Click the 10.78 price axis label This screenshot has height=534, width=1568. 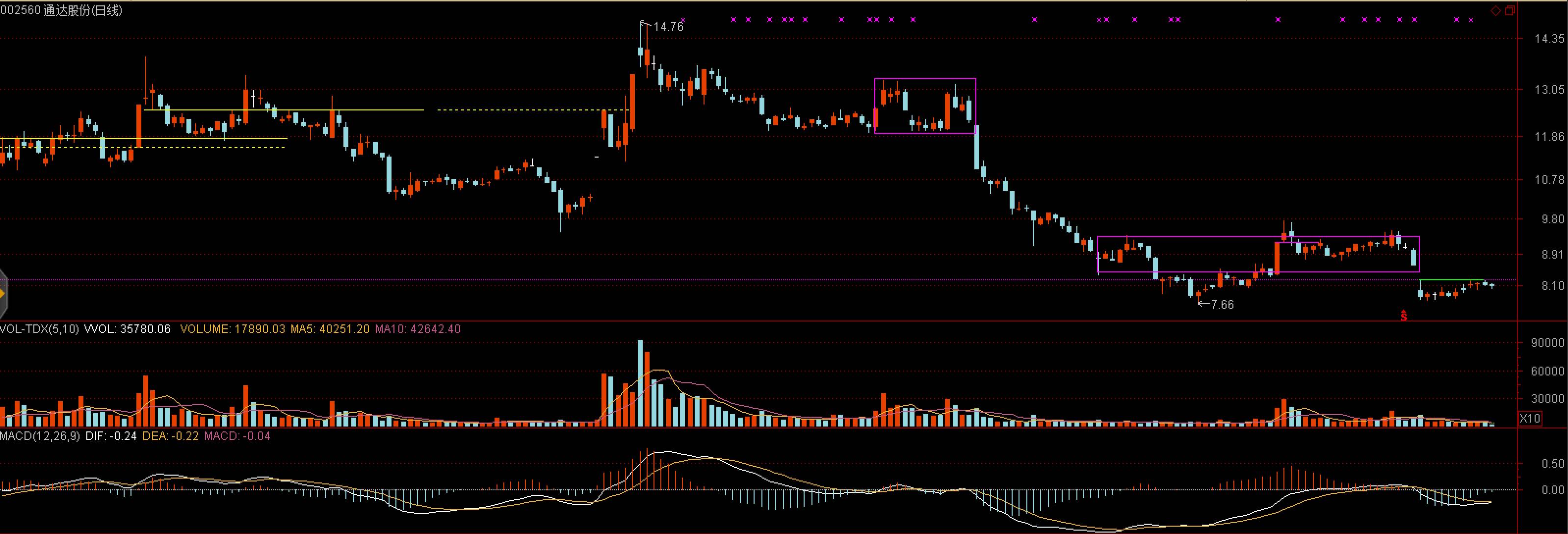1549,180
